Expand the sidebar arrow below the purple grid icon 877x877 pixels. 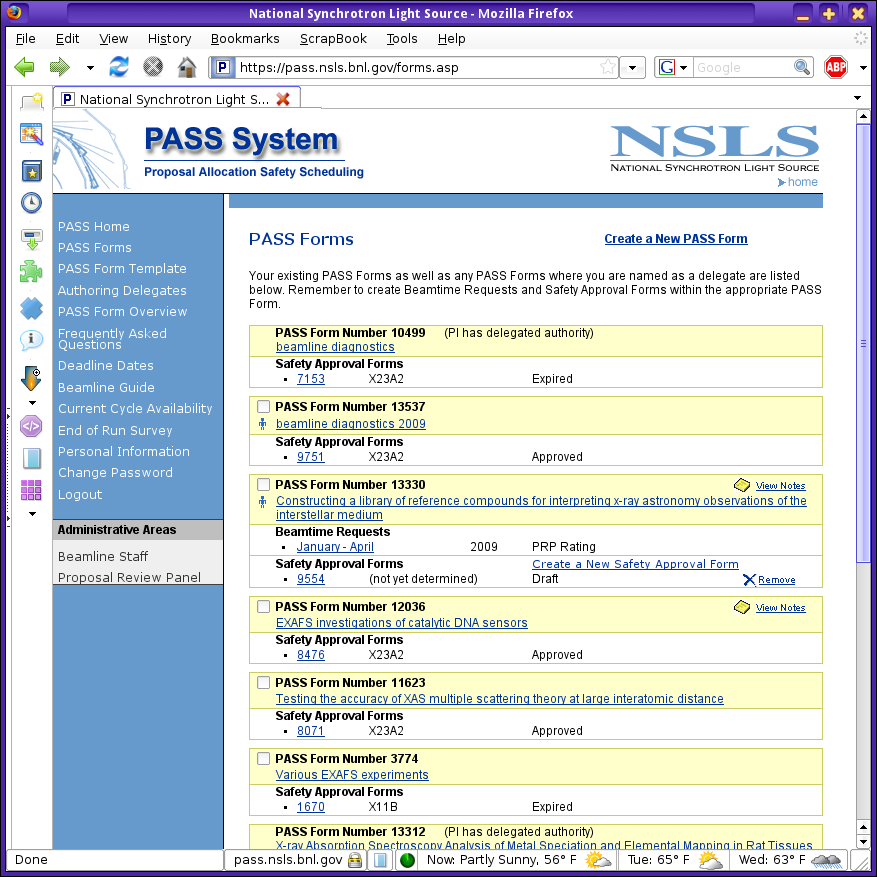pyautogui.click(x=32, y=513)
